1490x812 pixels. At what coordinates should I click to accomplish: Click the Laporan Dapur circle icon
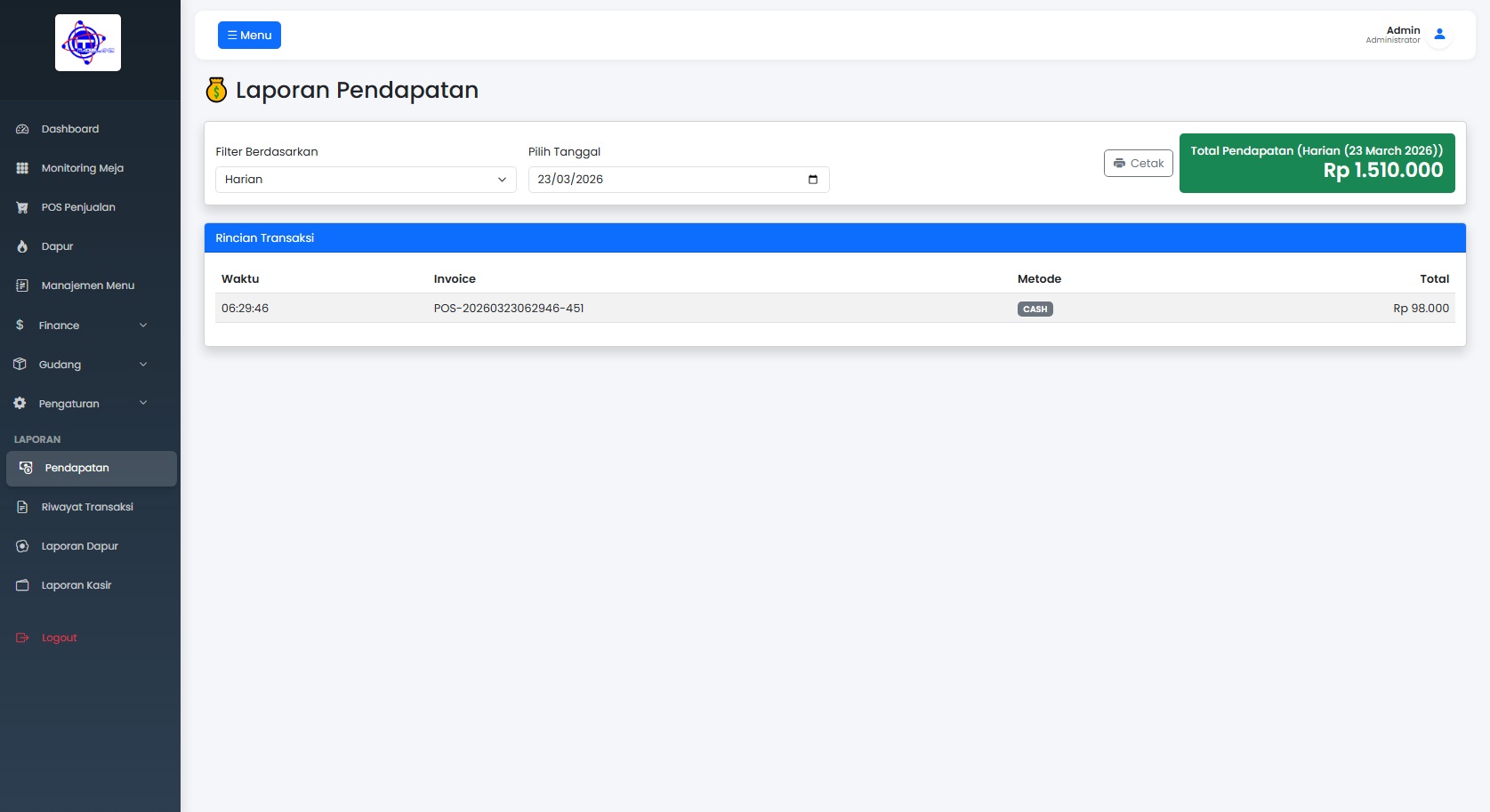tap(22, 546)
